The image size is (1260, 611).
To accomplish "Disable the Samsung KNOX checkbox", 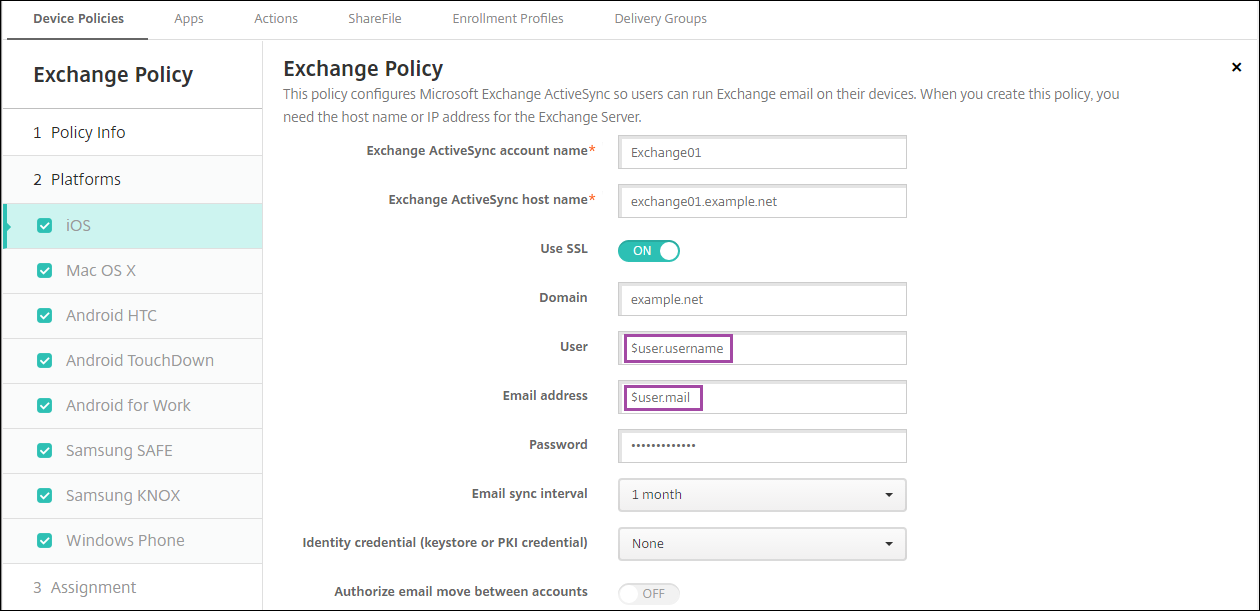I will click(x=44, y=496).
